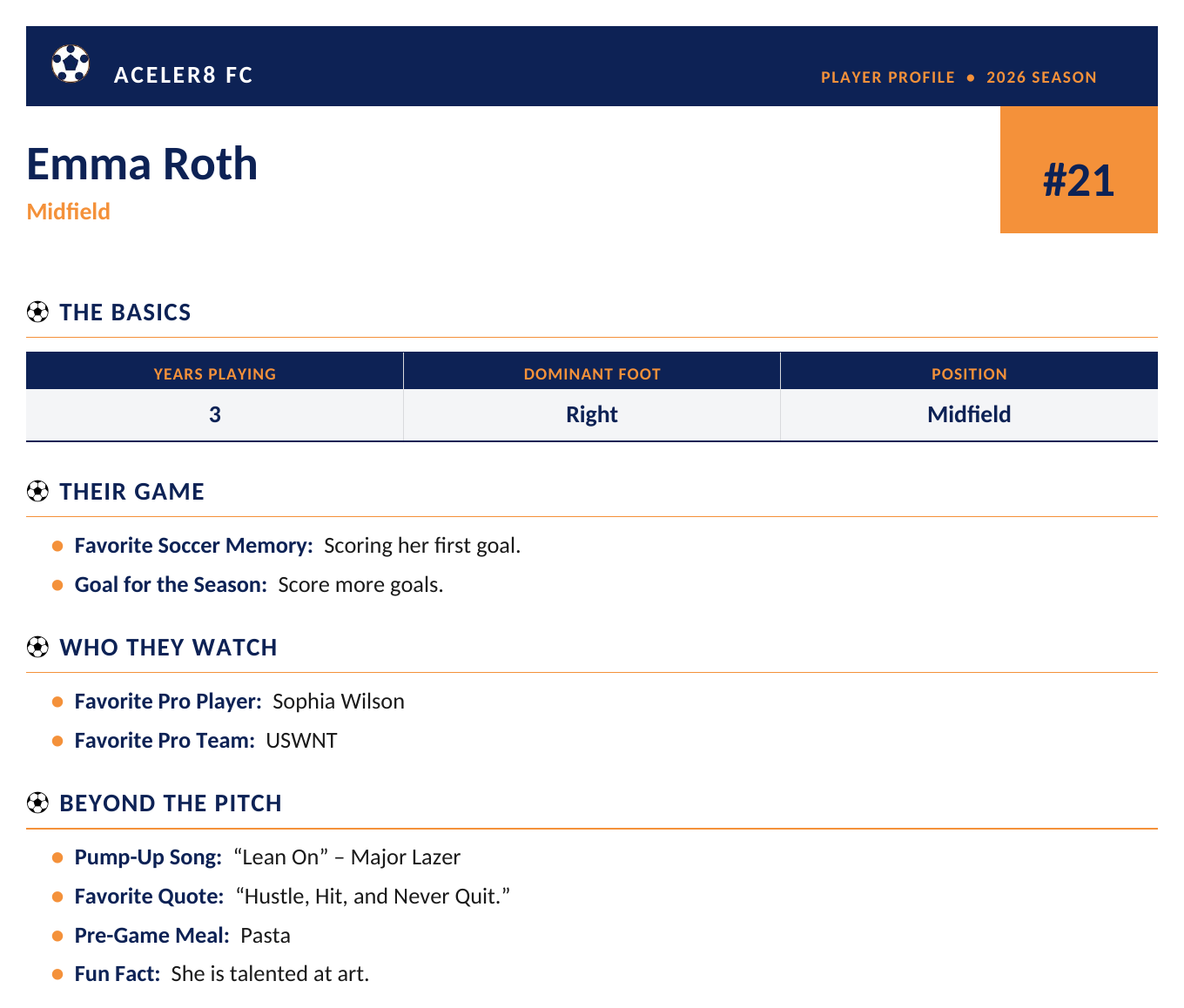This screenshot has height=1008, width=1184.
Task: Click the orange bullet next to Fun Fact
Action: click(x=57, y=974)
